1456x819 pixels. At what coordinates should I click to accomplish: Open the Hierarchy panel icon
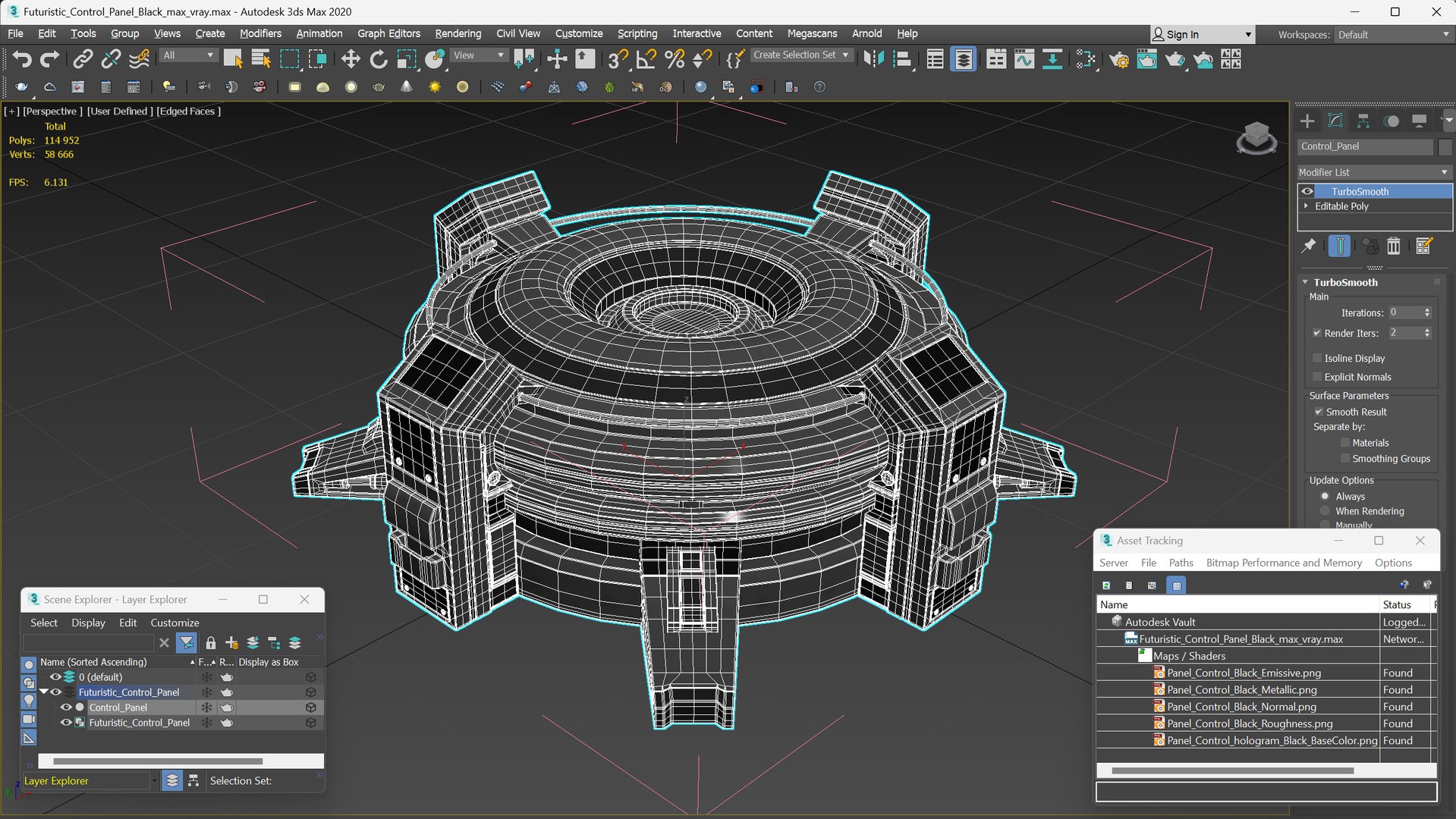[x=1363, y=121]
